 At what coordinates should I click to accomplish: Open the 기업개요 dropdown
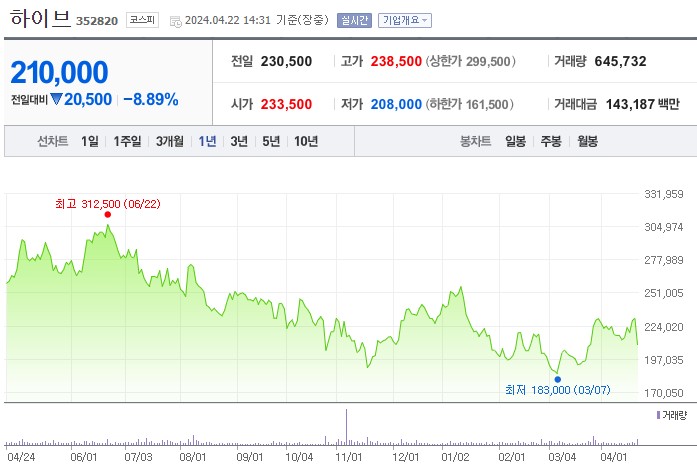click(x=405, y=20)
